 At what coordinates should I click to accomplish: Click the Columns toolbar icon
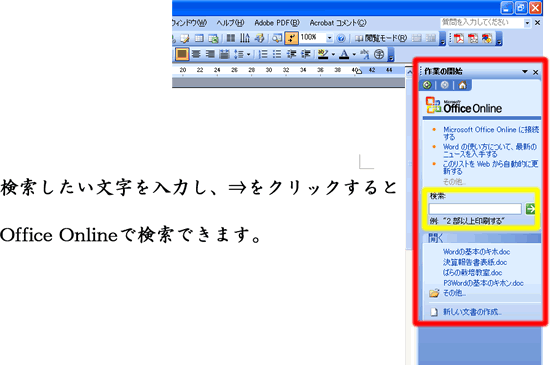tap(231, 38)
